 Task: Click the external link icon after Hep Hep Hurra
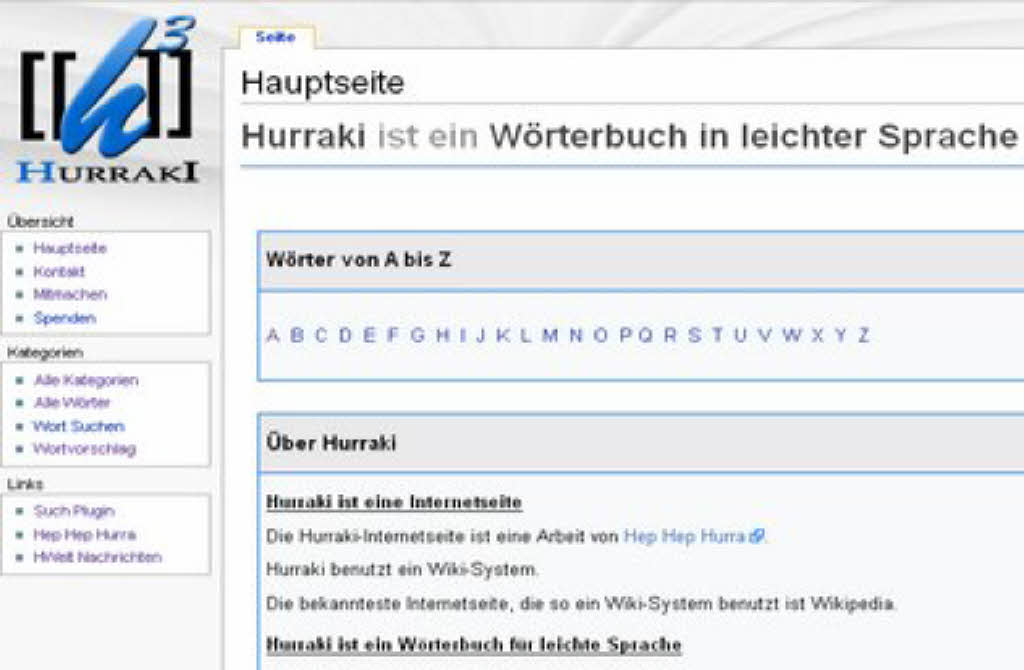pyautogui.click(x=757, y=537)
